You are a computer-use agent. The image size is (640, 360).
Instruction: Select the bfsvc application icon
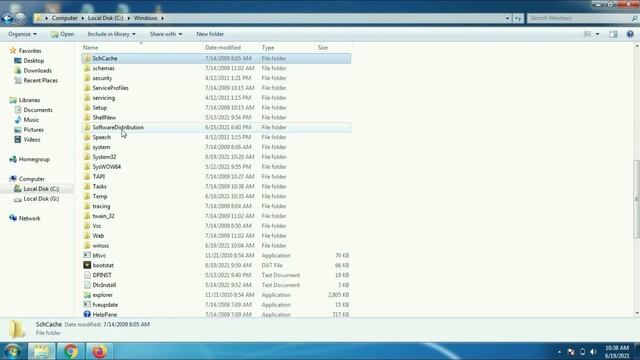point(87,256)
